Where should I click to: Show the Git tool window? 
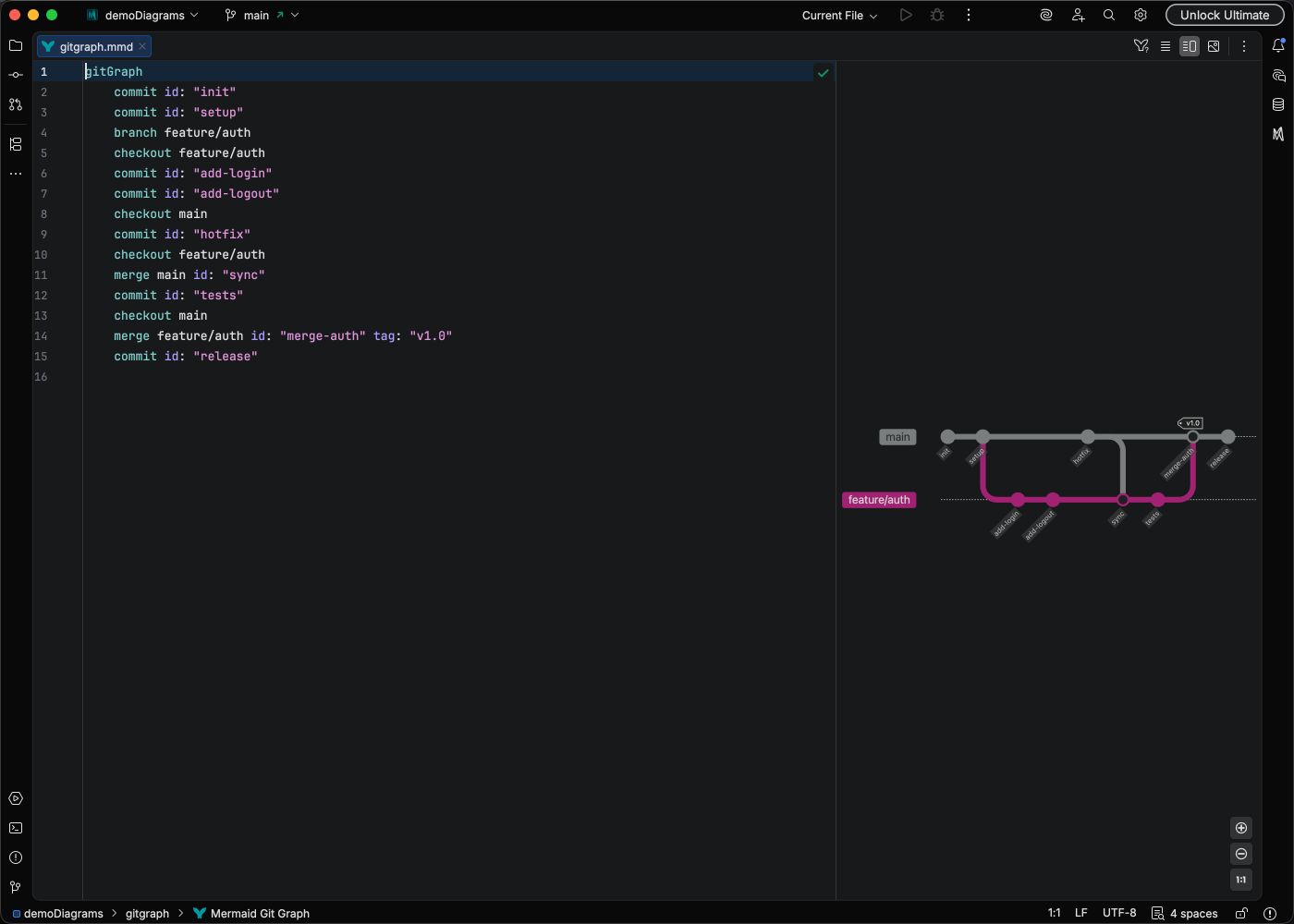point(15,887)
